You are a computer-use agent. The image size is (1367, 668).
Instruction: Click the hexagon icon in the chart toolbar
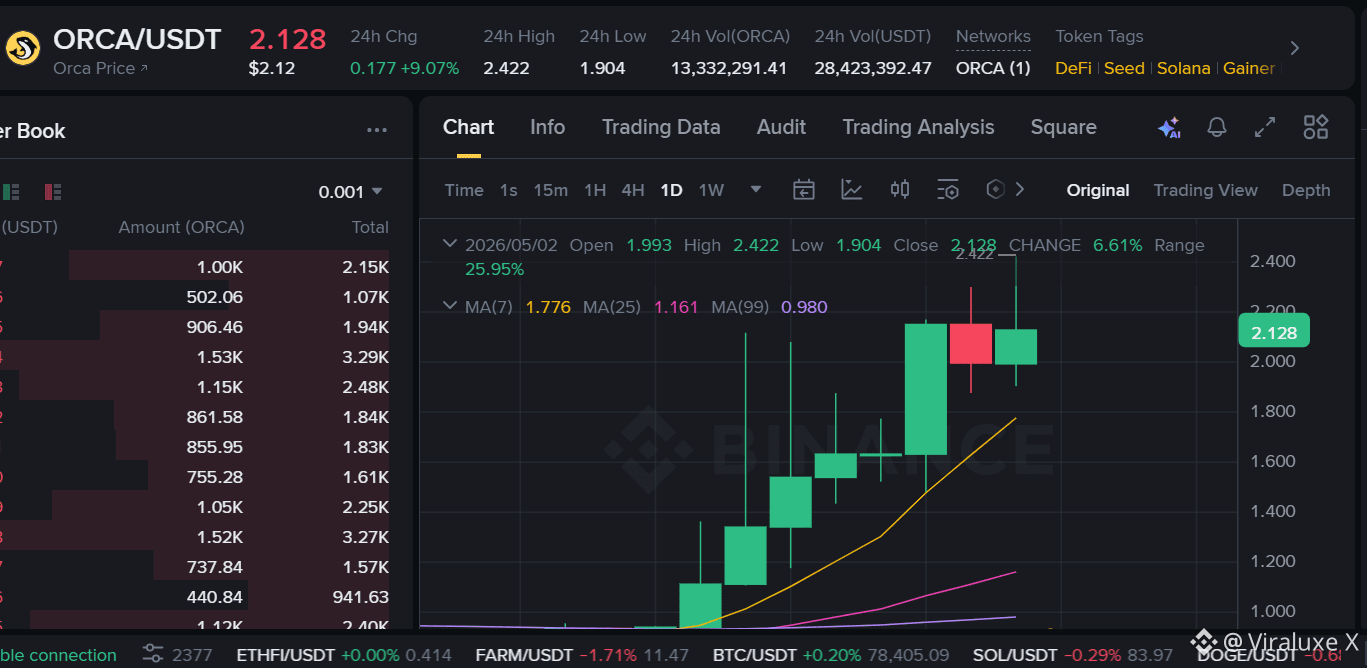[995, 190]
